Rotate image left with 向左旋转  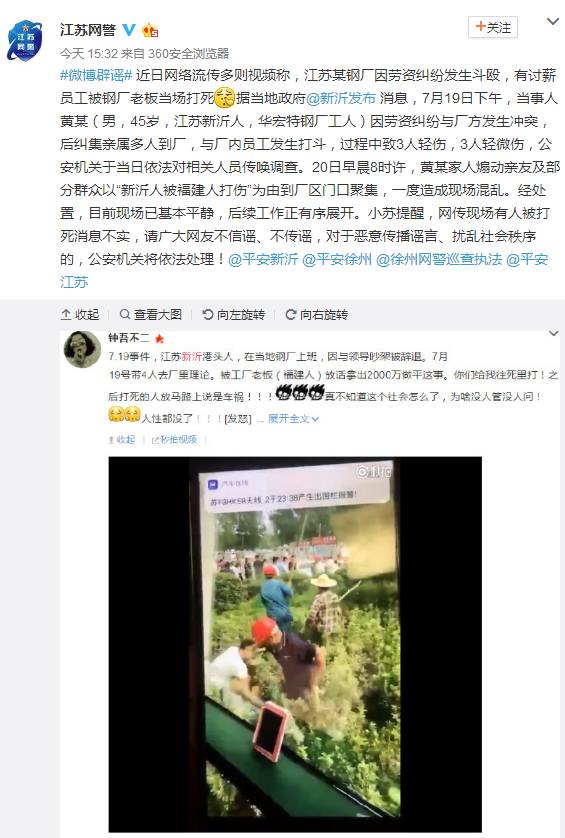234,314
